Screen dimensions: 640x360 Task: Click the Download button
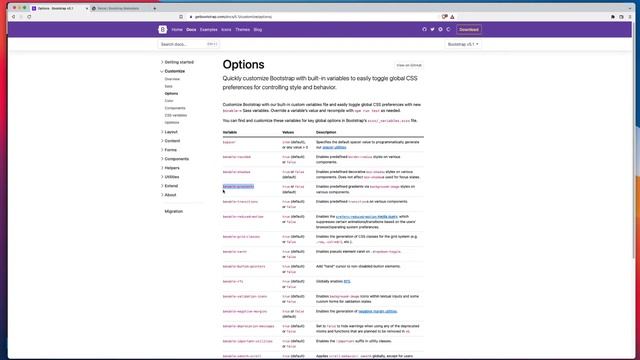pos(469,29)
